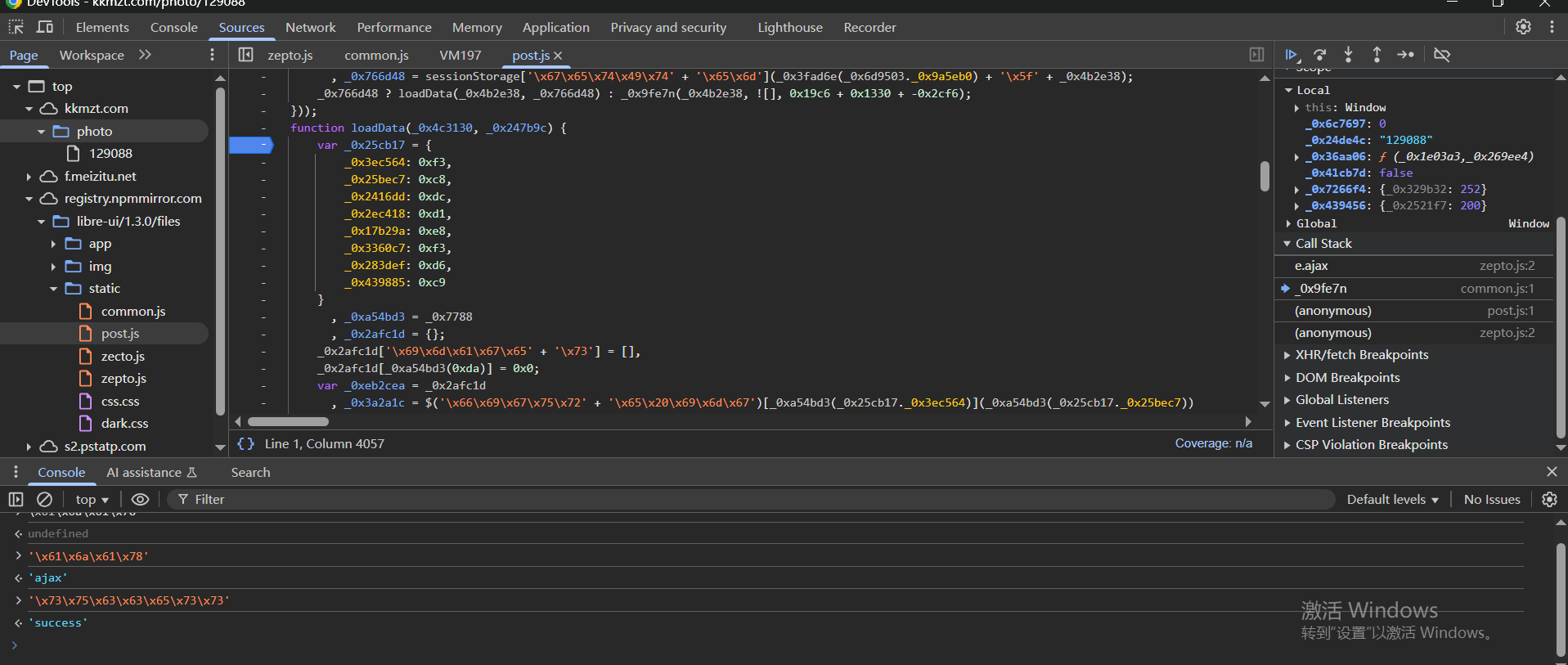Select the _0x9fe7n call stack frame
The height and width of the screenshot is (665, 1568).
pyautogui.click(x=1323, y=289)
